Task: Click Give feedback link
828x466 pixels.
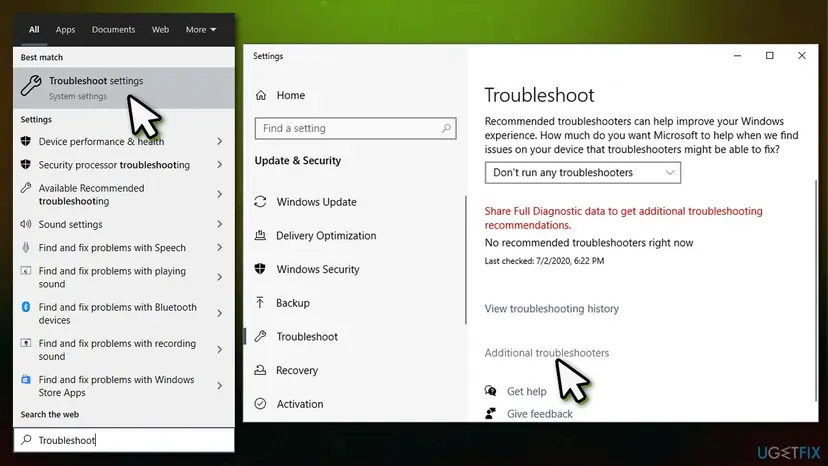Action: click(x=540, y=414)
